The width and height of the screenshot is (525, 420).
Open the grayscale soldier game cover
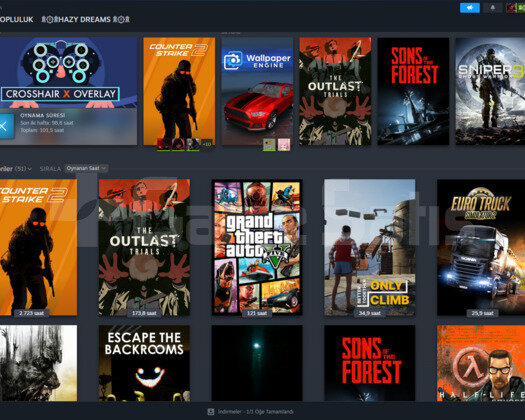(38, 363)
